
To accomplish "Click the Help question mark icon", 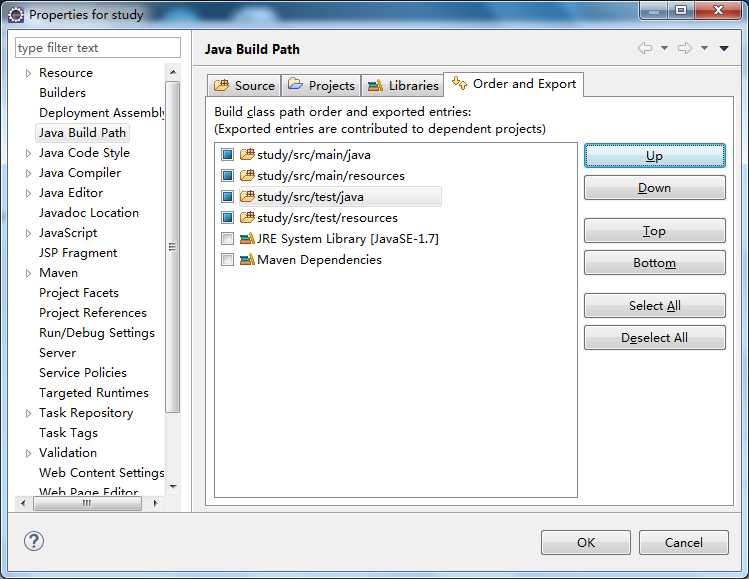I will click(34, 541).
